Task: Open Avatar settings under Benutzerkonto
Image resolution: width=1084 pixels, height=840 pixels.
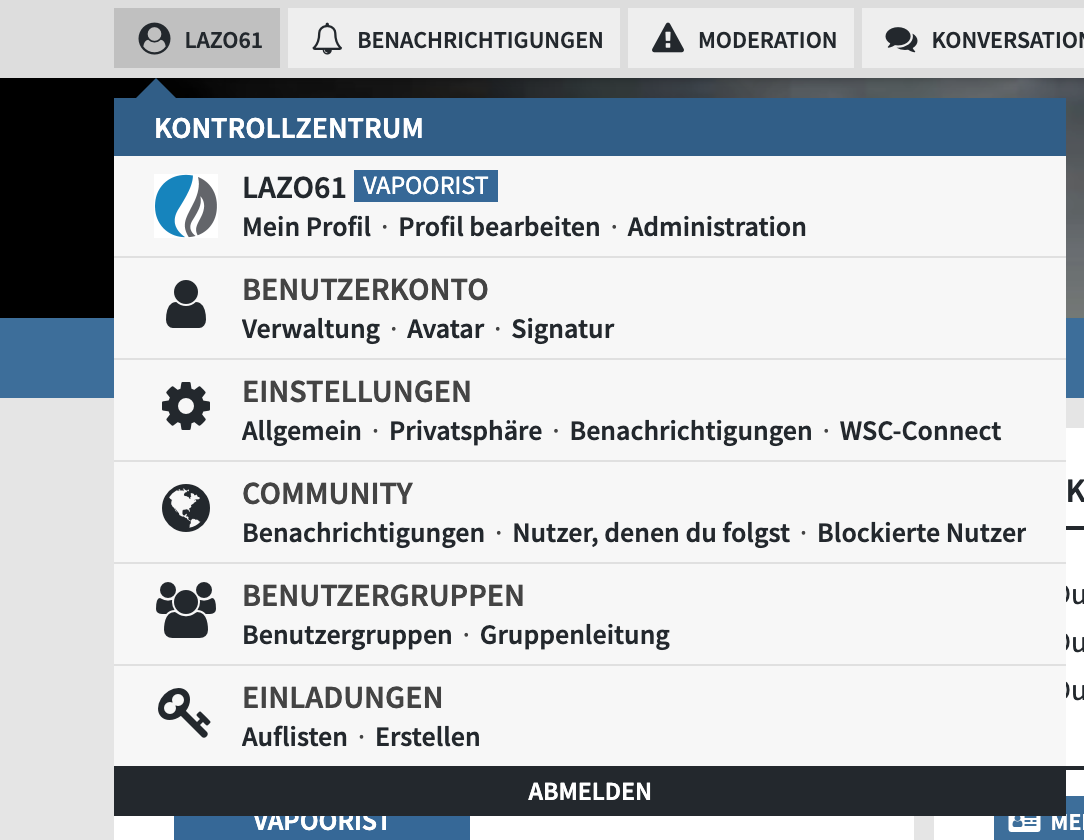Action: coord(445,329)
